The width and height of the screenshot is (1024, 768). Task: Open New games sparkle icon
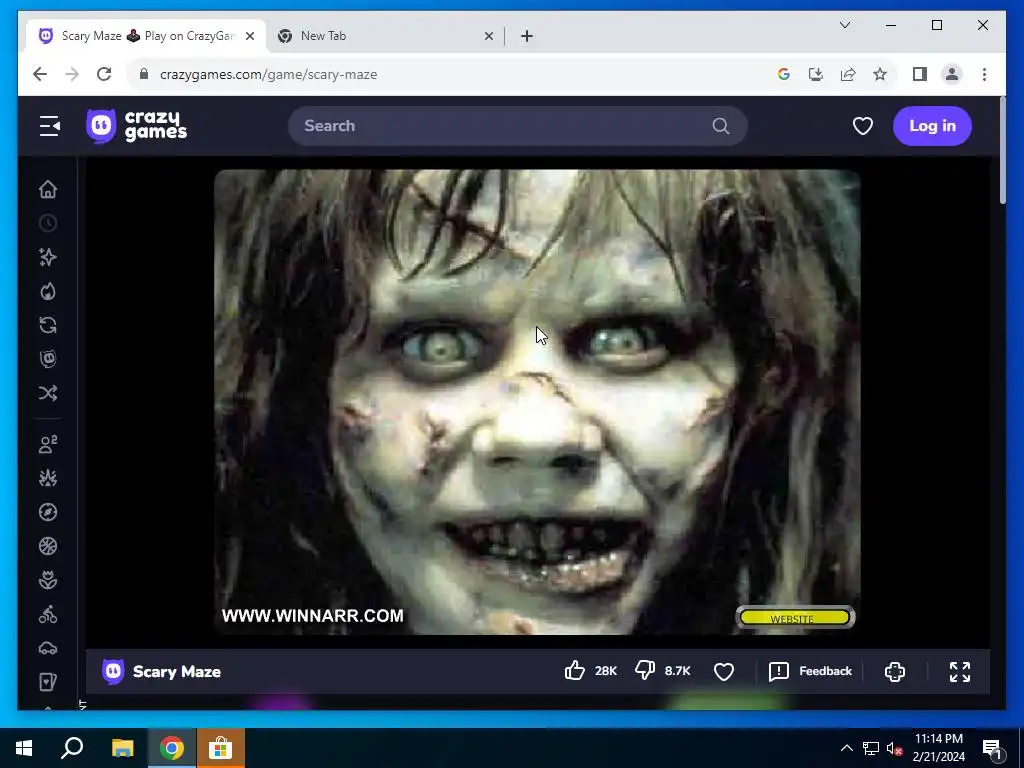pyautogui.click(x=48, y=257)
